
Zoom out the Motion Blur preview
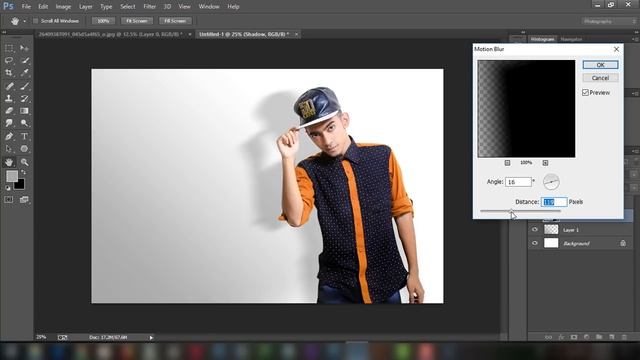(507, 163)
